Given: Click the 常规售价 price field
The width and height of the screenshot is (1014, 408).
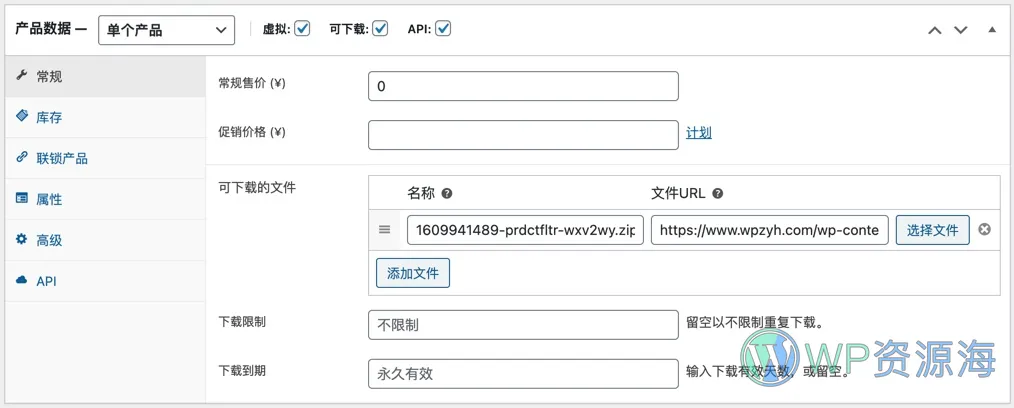Looking at the screenshot, I should (x=523, y=86).
